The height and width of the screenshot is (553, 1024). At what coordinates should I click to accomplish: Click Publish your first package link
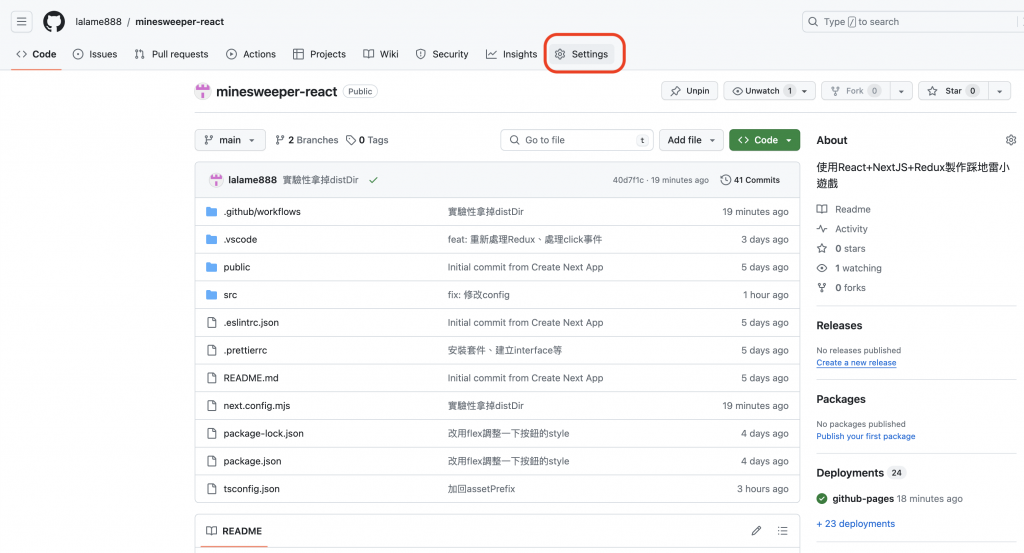[866, 436]
